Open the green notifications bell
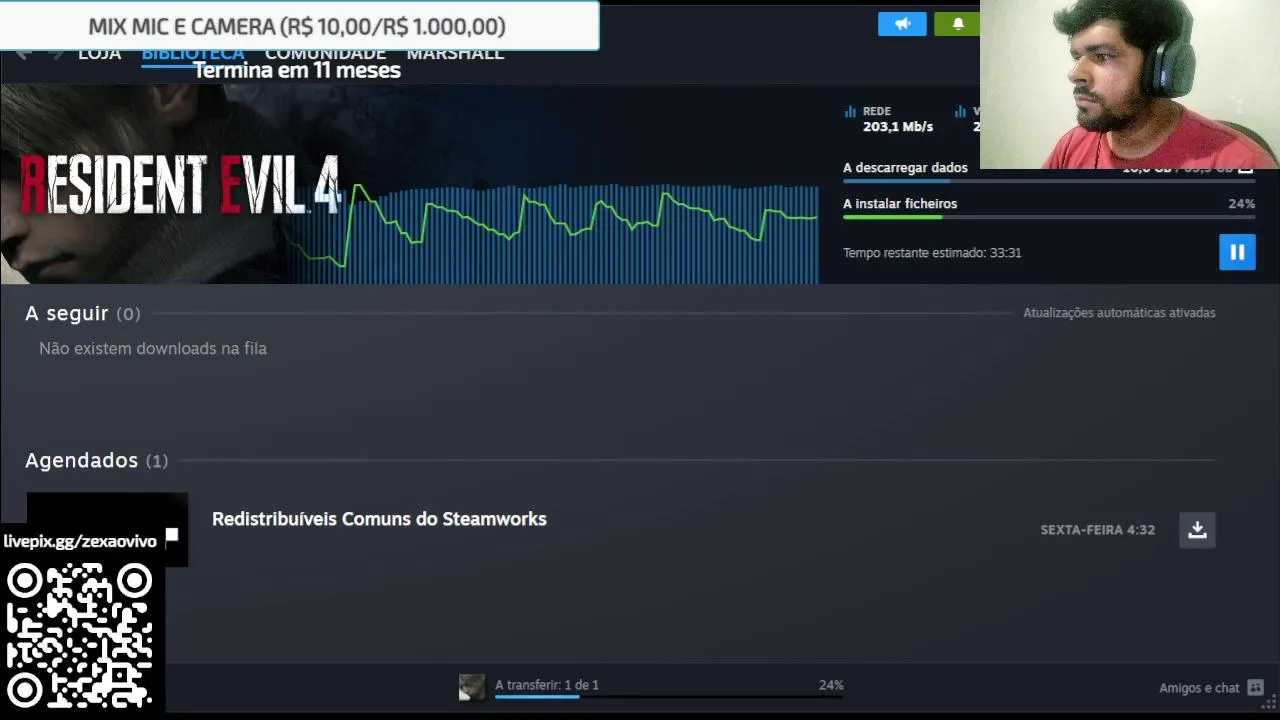The image size is (1280, 720). (x=957, y=24)
